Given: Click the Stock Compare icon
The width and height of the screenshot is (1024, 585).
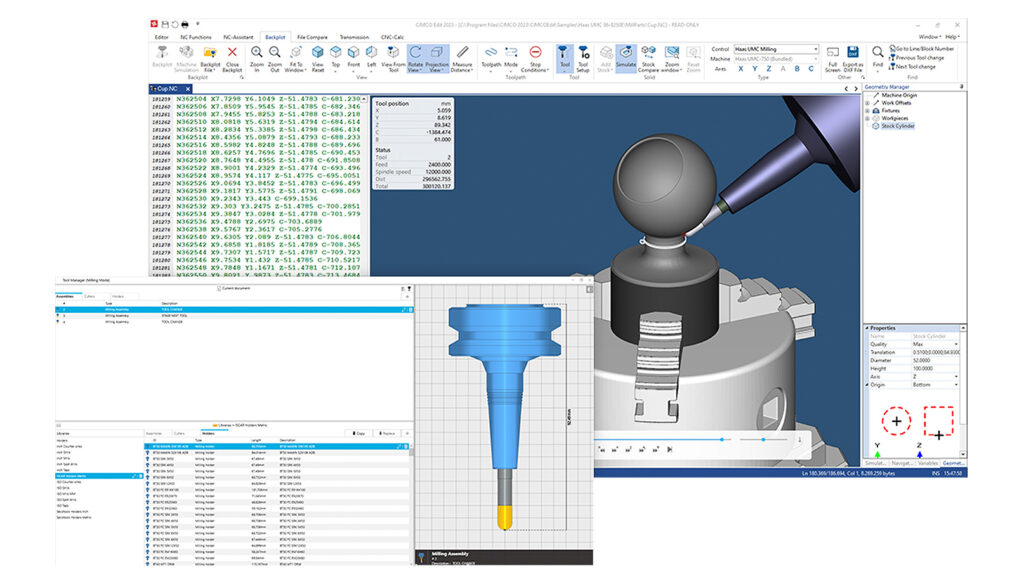Looking at the screenshot, I should [648, 54].
